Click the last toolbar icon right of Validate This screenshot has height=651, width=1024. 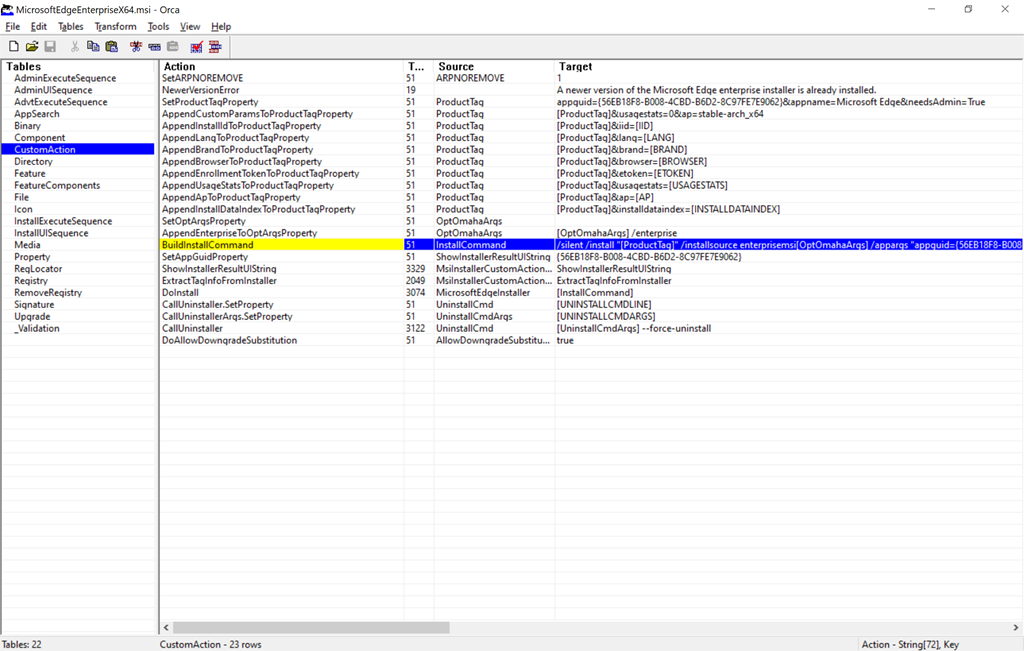(215, 46)
